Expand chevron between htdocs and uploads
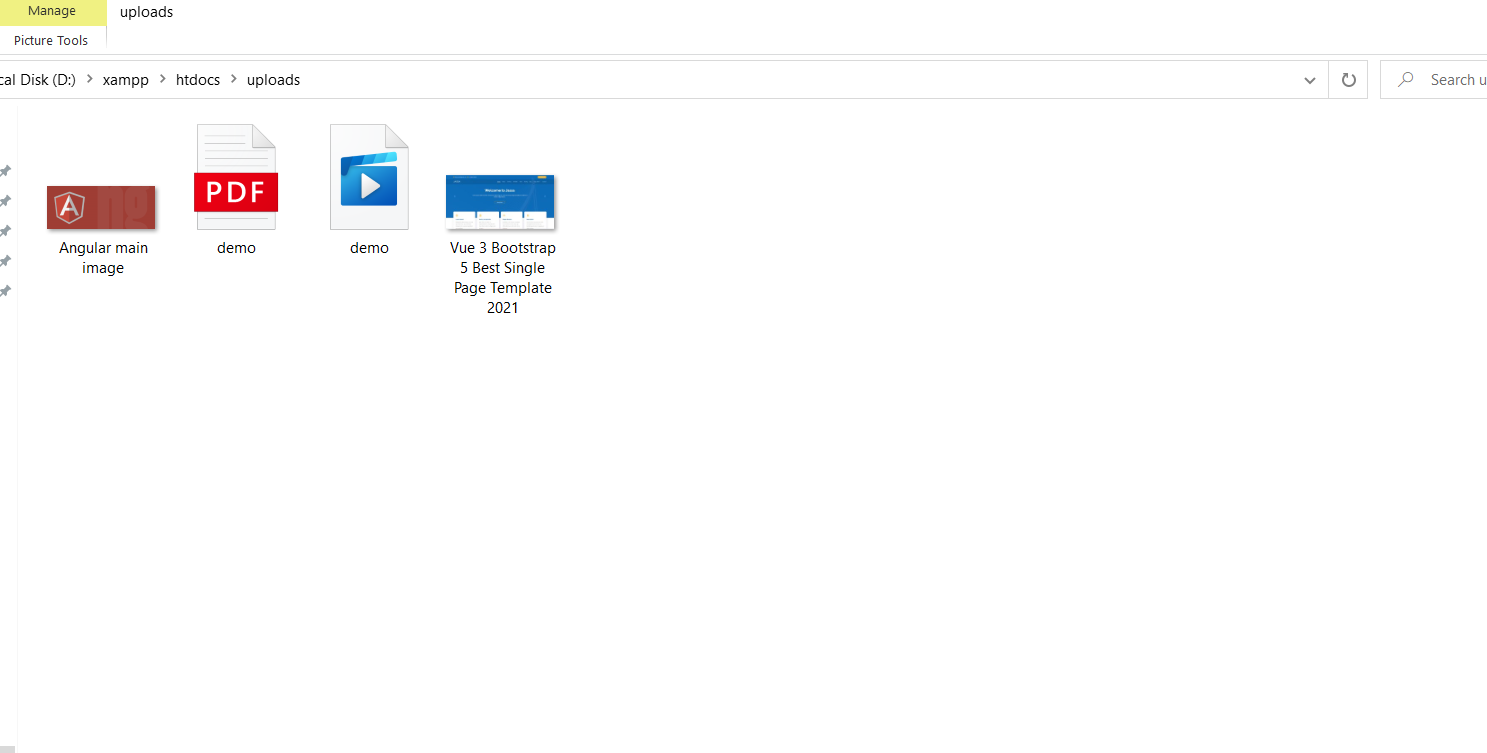The image size is (1487, 753). pos(234,80)
